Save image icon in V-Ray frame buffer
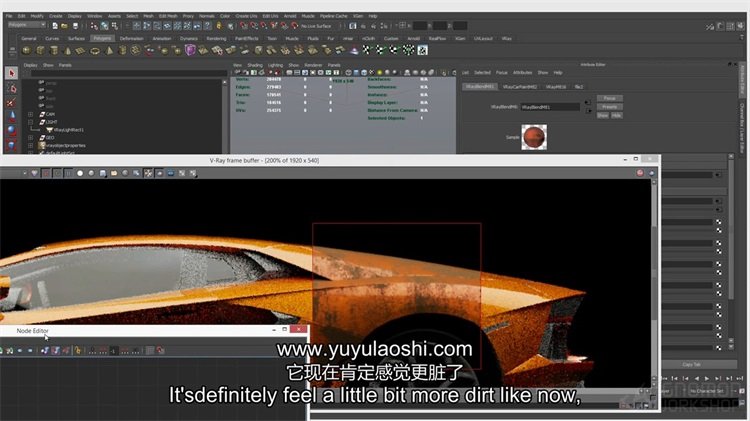 pyautogui.click(x=102, y=173)
